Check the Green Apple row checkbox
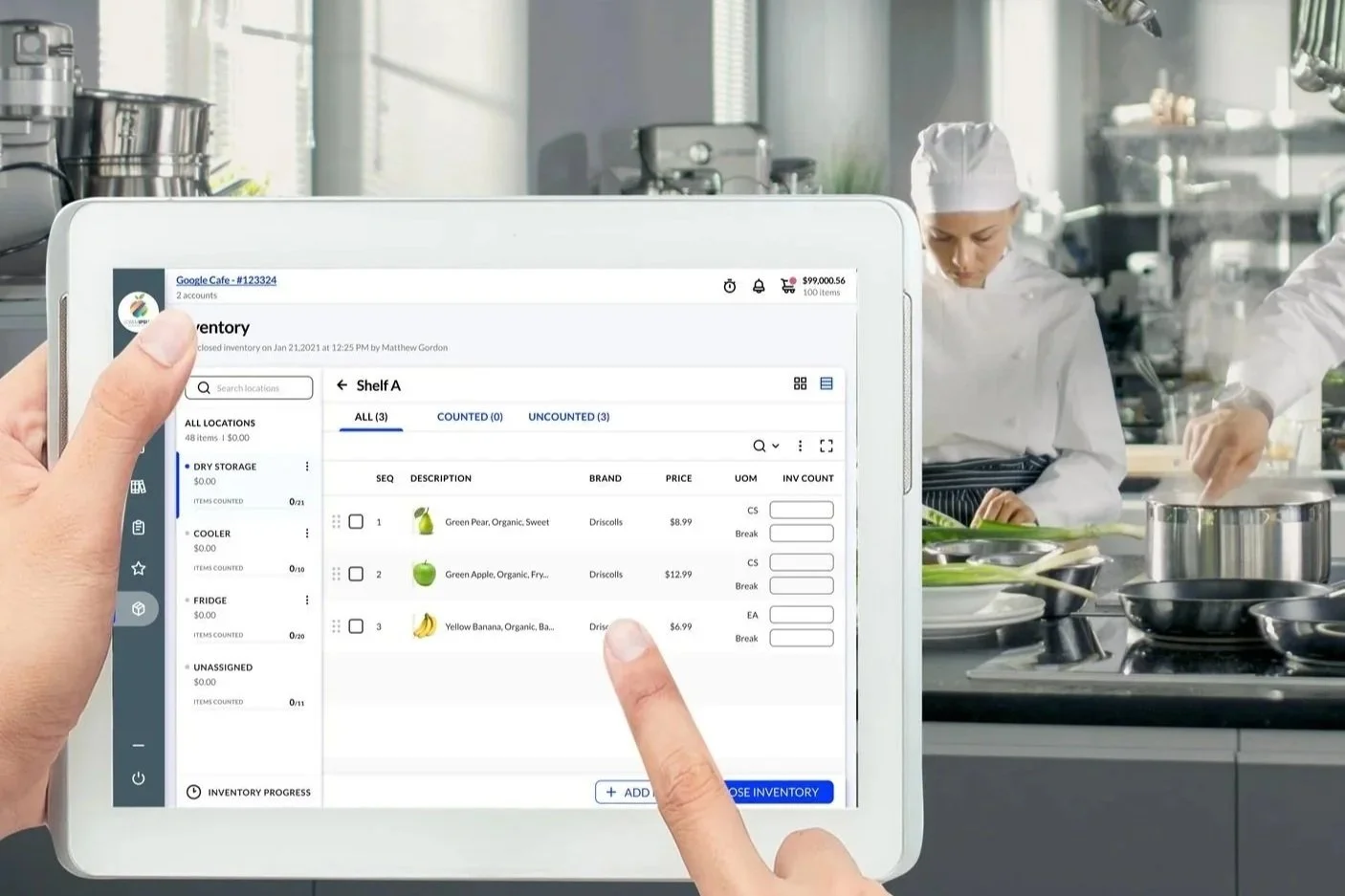The width and height of the screenshot is (1345, 896). point(356,574)
